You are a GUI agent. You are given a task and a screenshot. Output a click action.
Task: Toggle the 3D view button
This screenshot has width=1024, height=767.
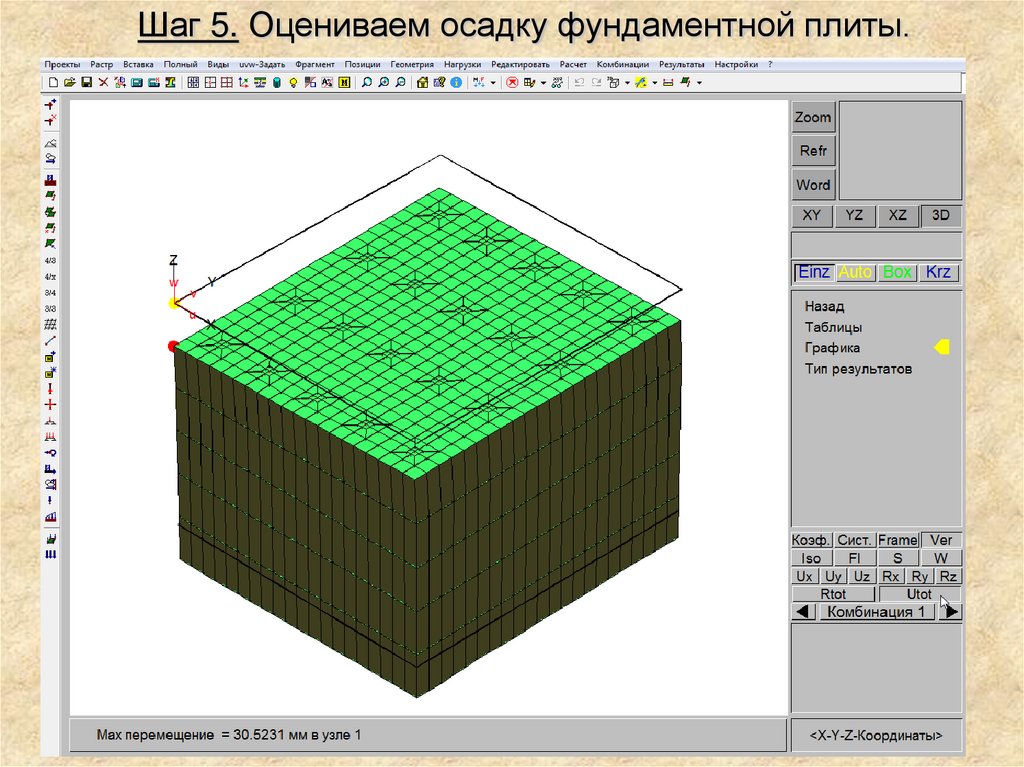pyautogui.click(x=940, y=216)
